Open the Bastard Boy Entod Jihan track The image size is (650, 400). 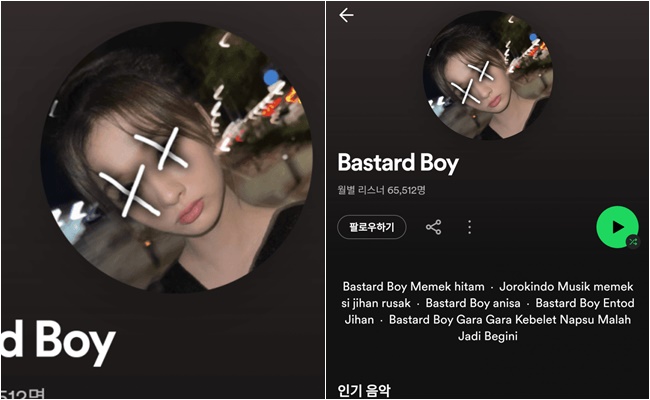pos(489,311)
